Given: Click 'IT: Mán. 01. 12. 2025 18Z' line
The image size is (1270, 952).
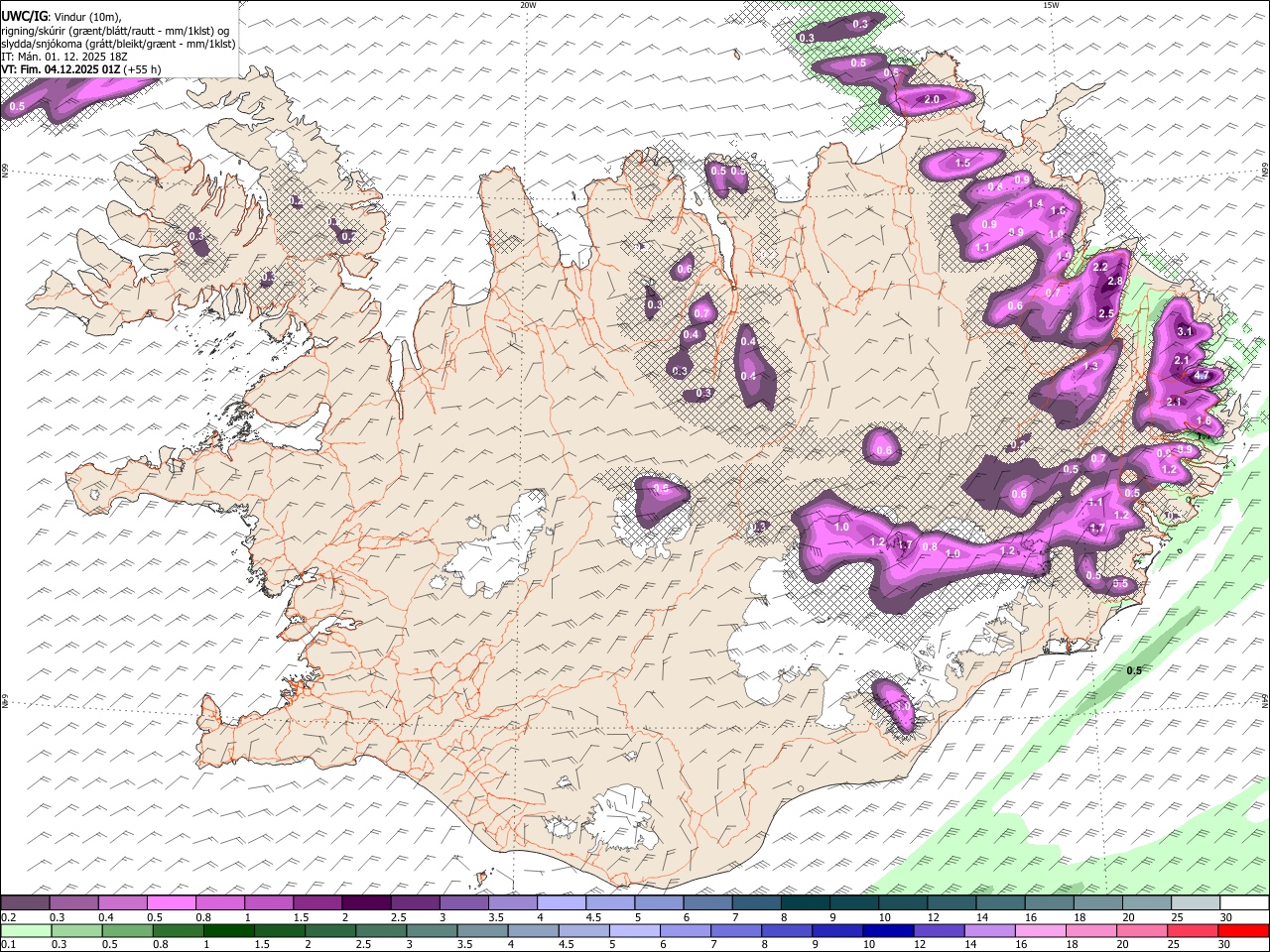Looking at the screenshot, I should [64, 57].
